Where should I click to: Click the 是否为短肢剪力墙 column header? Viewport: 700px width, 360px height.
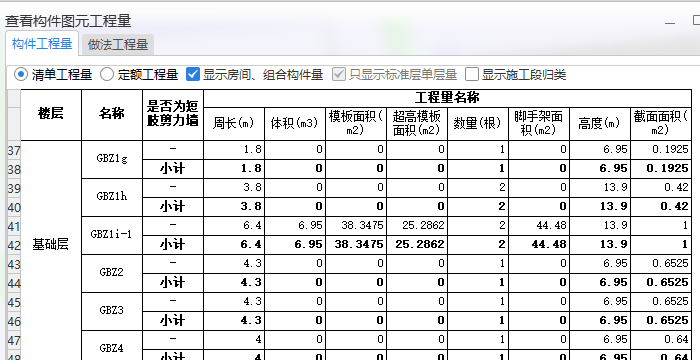173,115
